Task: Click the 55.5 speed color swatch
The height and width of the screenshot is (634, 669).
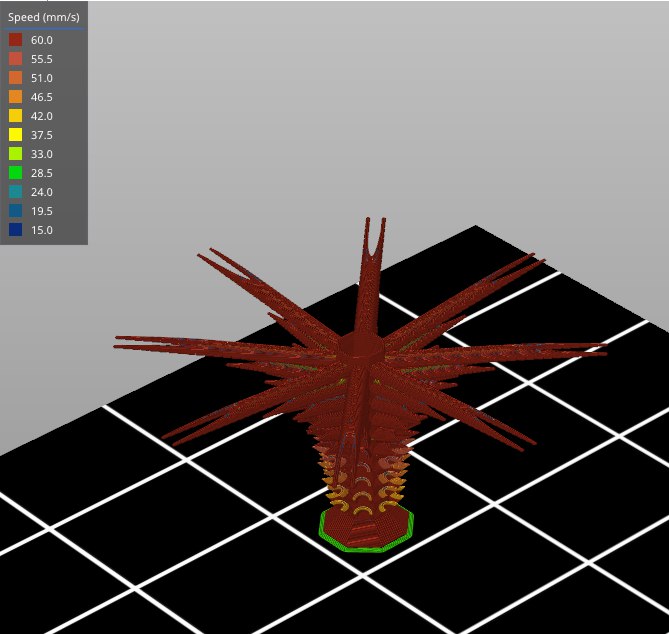Action: click(15, 59)
